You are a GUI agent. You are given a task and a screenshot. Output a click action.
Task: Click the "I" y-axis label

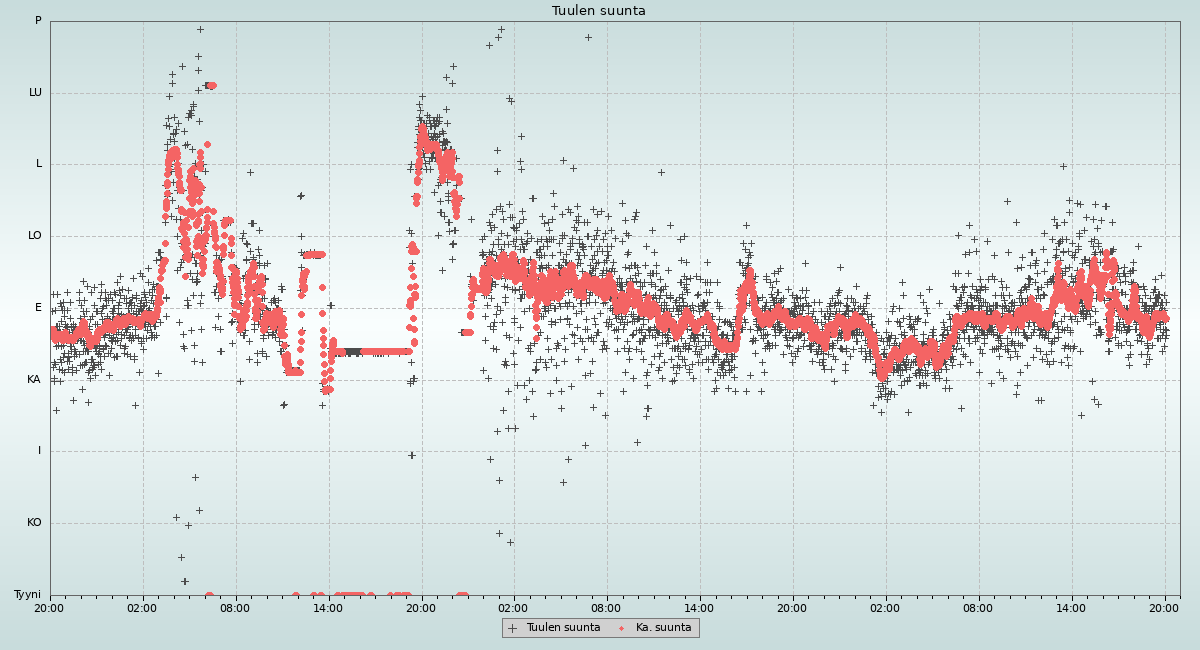point(40,451)
